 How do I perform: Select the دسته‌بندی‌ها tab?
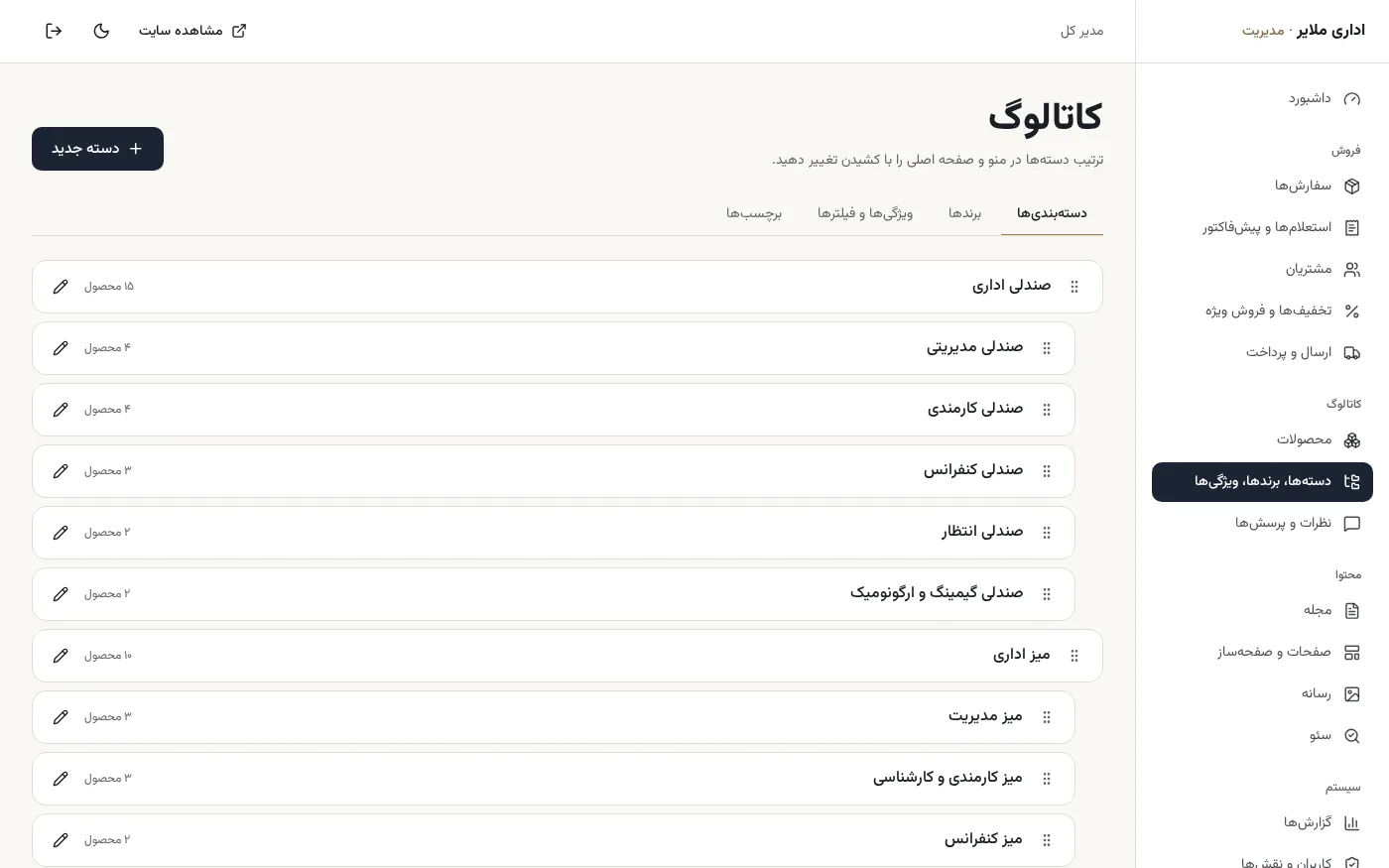[1052, 213]
